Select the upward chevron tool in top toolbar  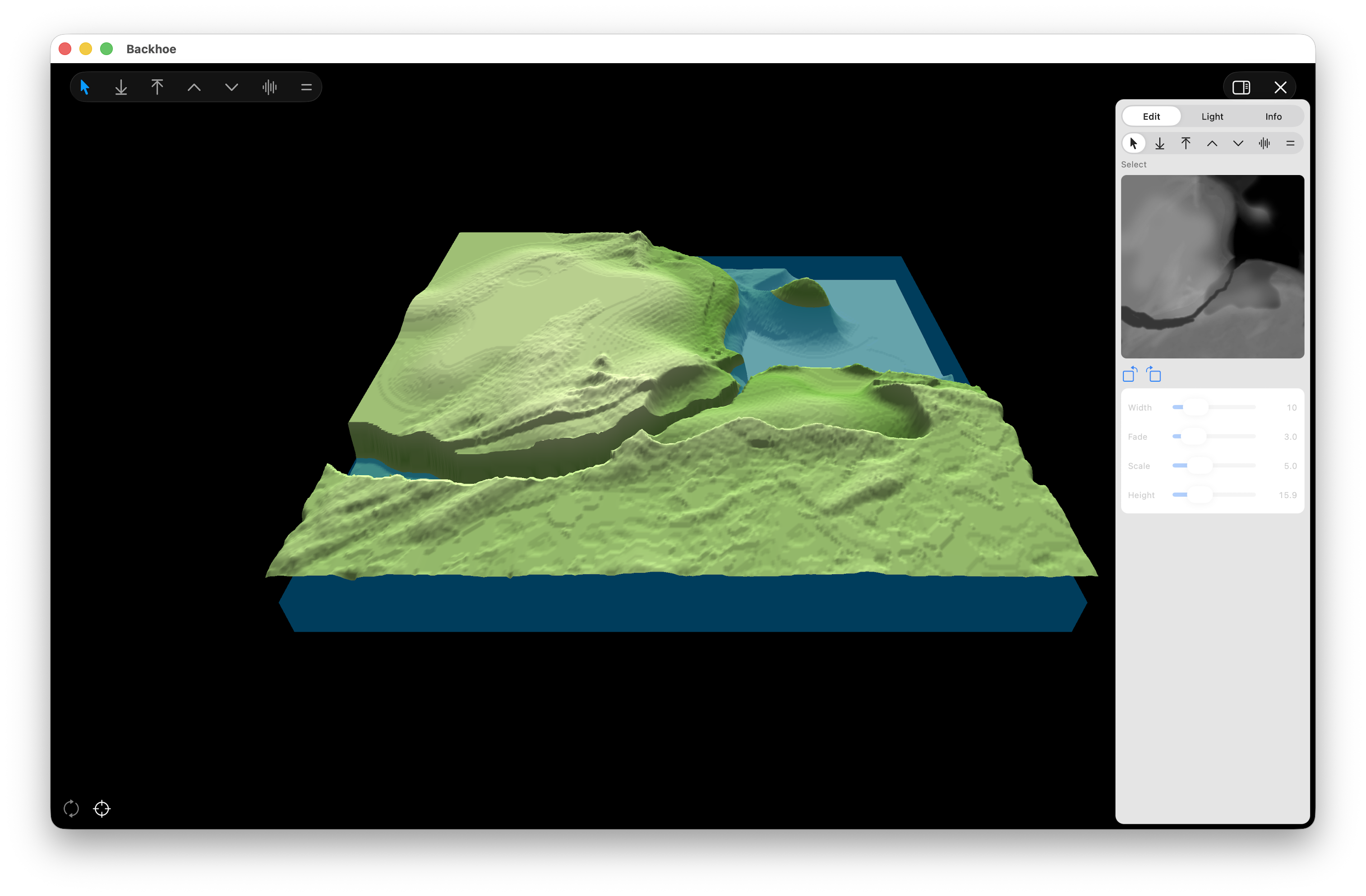(x=194, y=87)
